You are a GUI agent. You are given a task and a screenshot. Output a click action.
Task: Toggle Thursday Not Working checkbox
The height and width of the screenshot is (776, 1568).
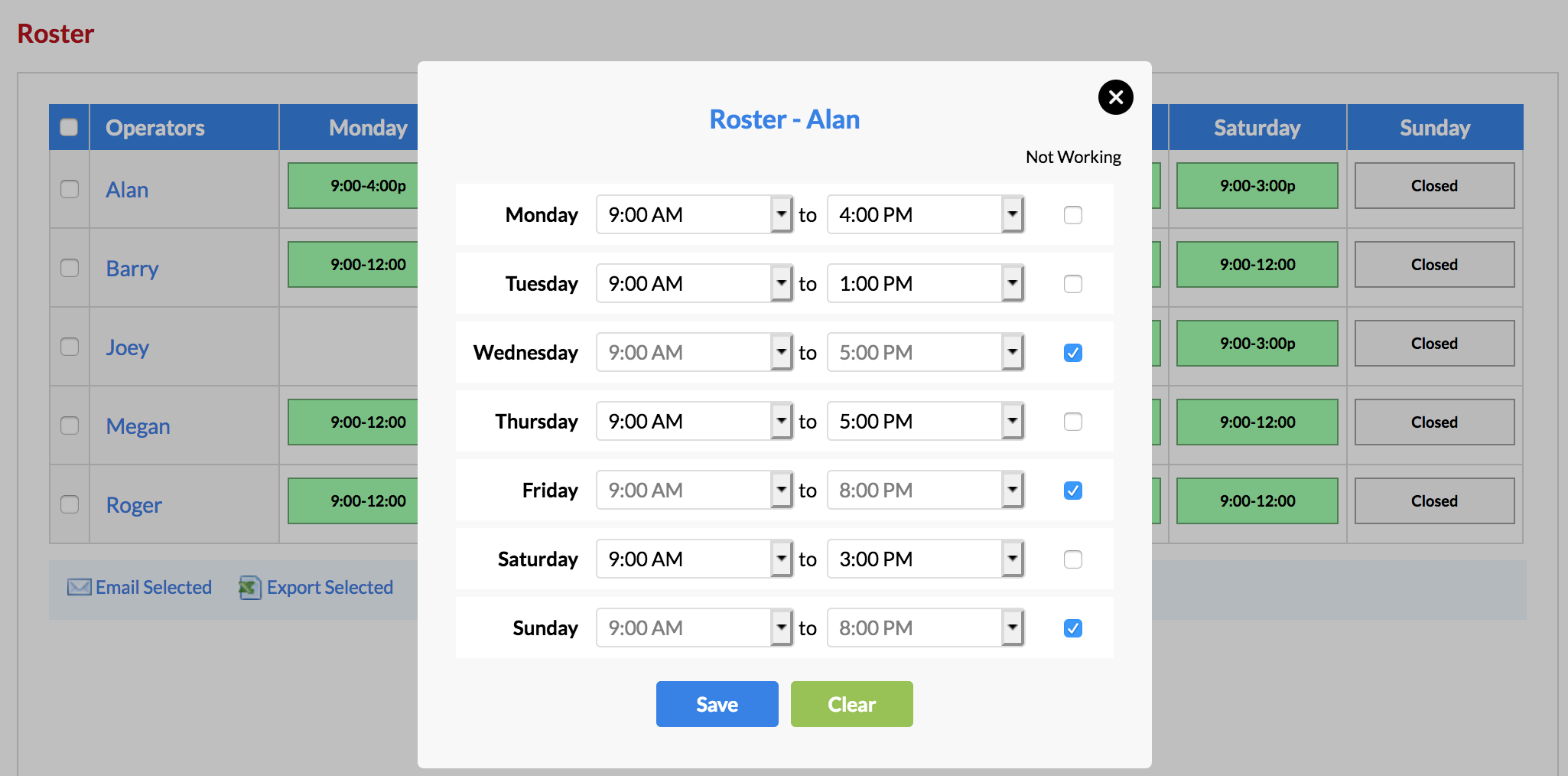(x=1073, y=422)
